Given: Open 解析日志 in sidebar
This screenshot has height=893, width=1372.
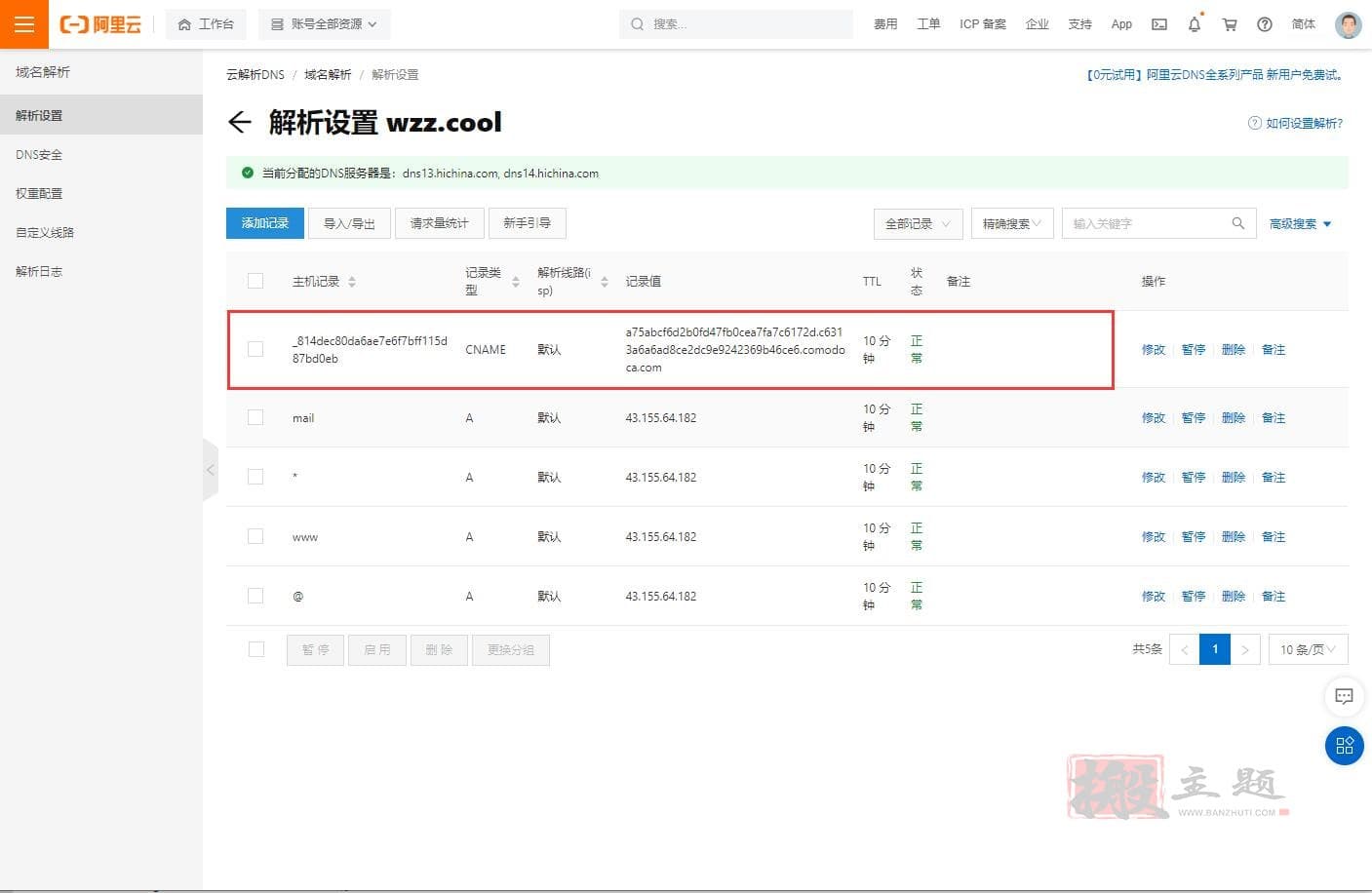Looking at the screenshot, I should (x=39, y=271).
